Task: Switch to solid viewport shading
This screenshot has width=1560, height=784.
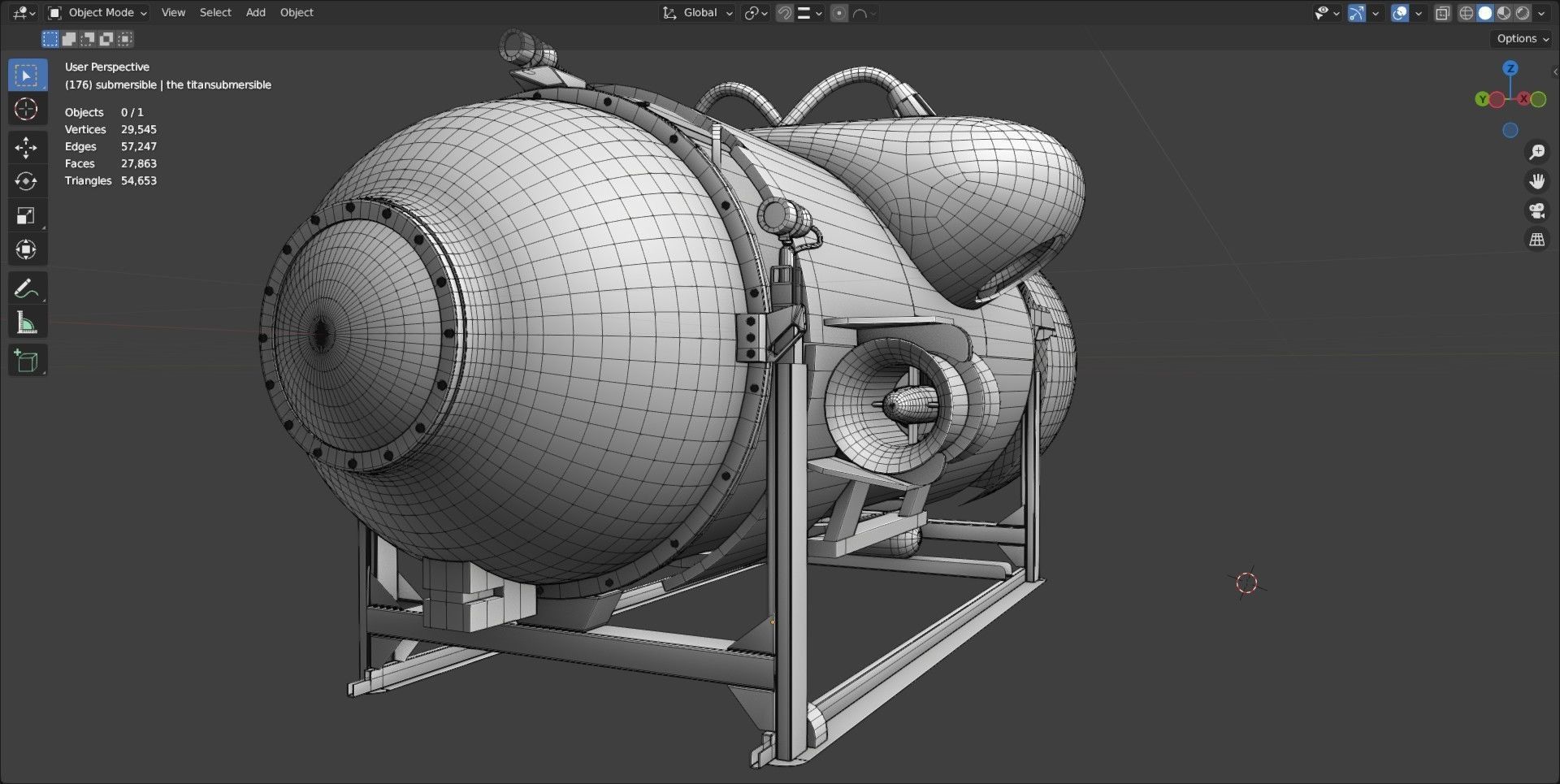Action: [x=1485, y=13]
